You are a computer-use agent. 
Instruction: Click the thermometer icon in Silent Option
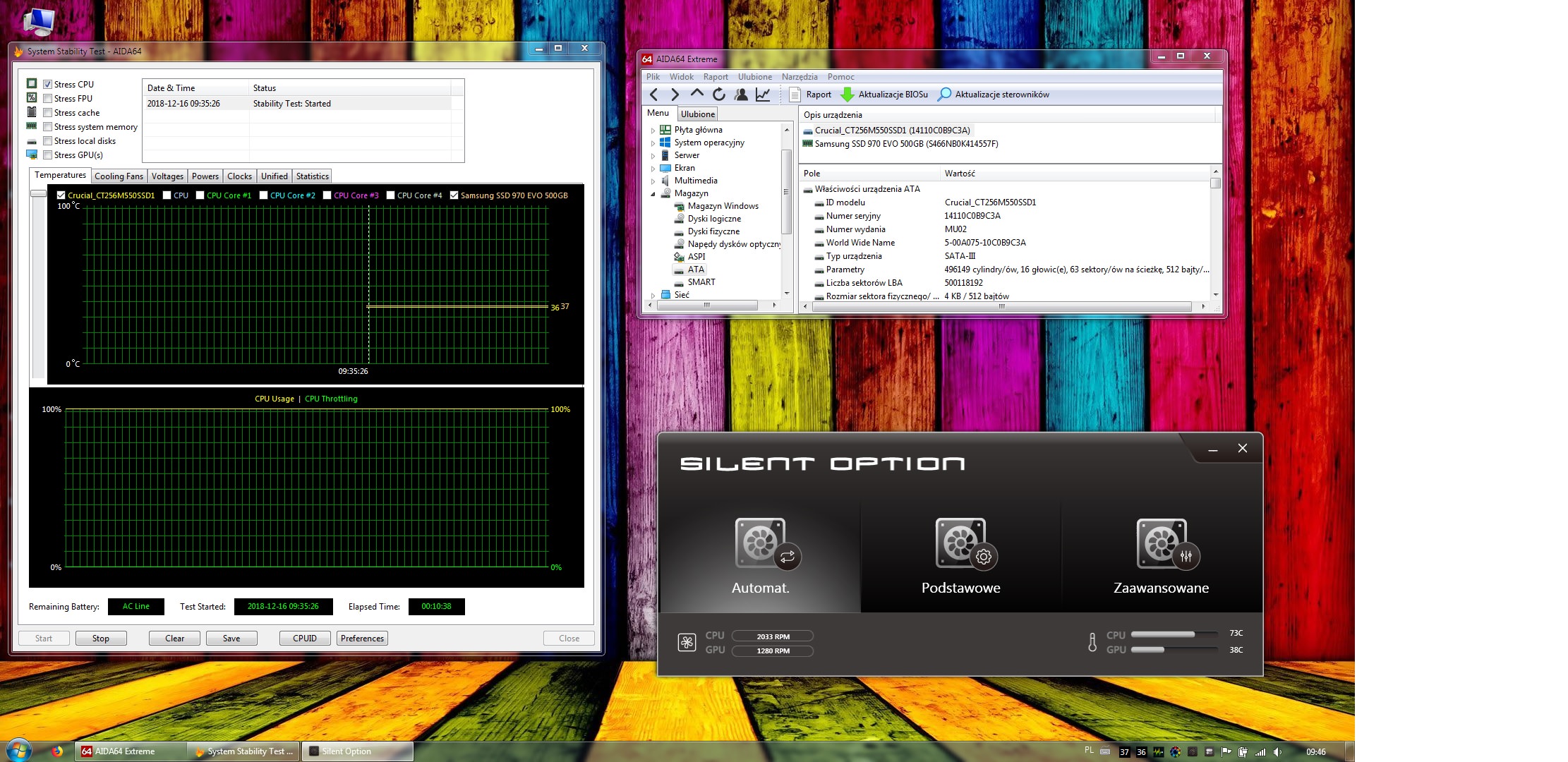click(x=1092, y=642)
